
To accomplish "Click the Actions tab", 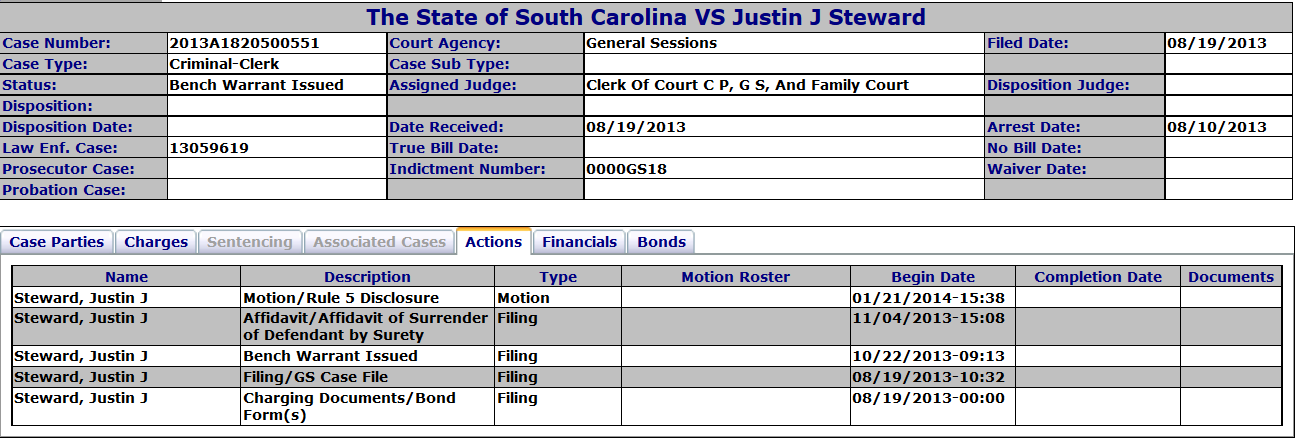I will (494, 242).
